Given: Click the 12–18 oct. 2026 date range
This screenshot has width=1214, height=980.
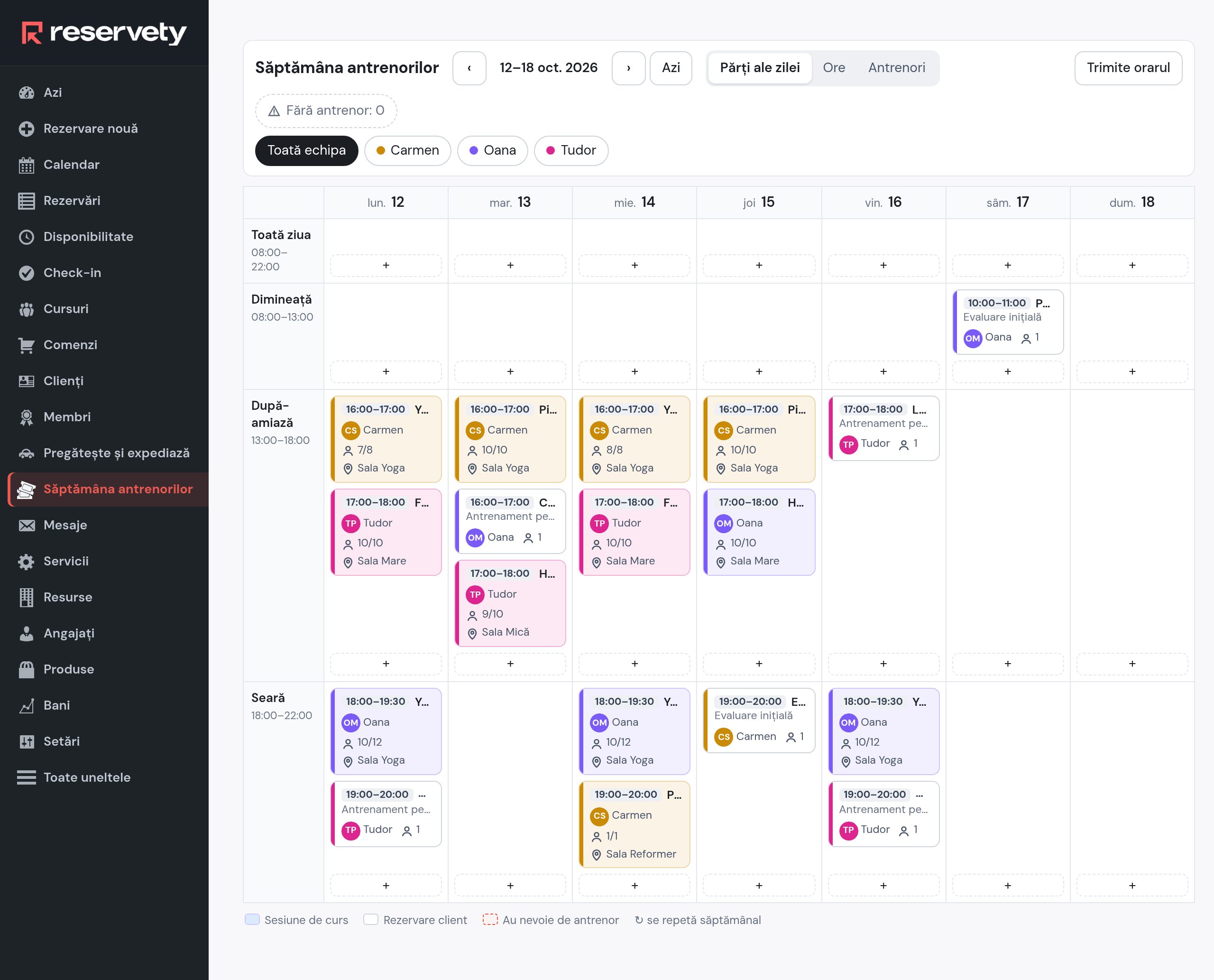Looking at the screenshot, I should pos(548,68).
